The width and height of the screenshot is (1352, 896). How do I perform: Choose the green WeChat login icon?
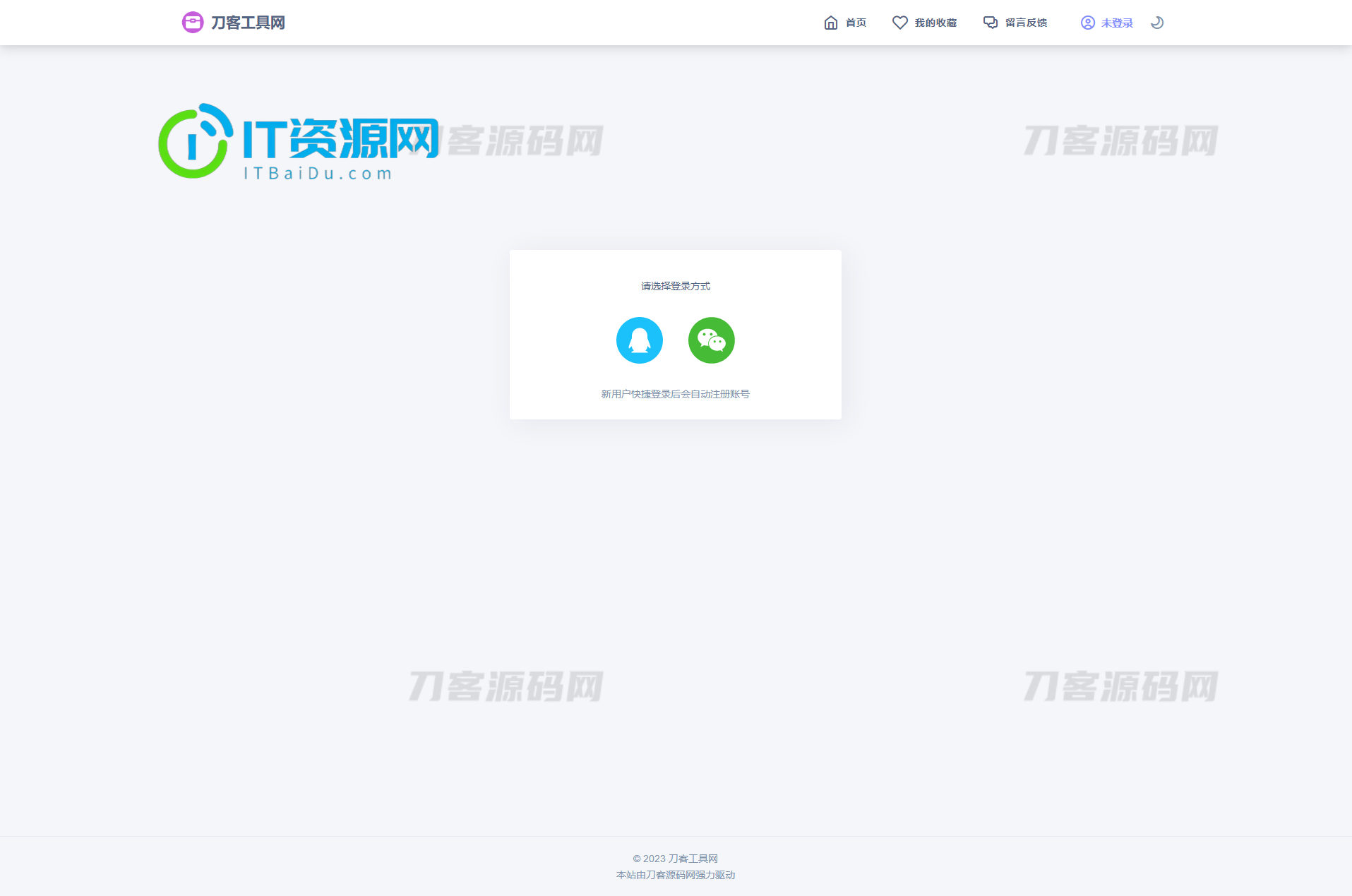(x=711, y=340)
